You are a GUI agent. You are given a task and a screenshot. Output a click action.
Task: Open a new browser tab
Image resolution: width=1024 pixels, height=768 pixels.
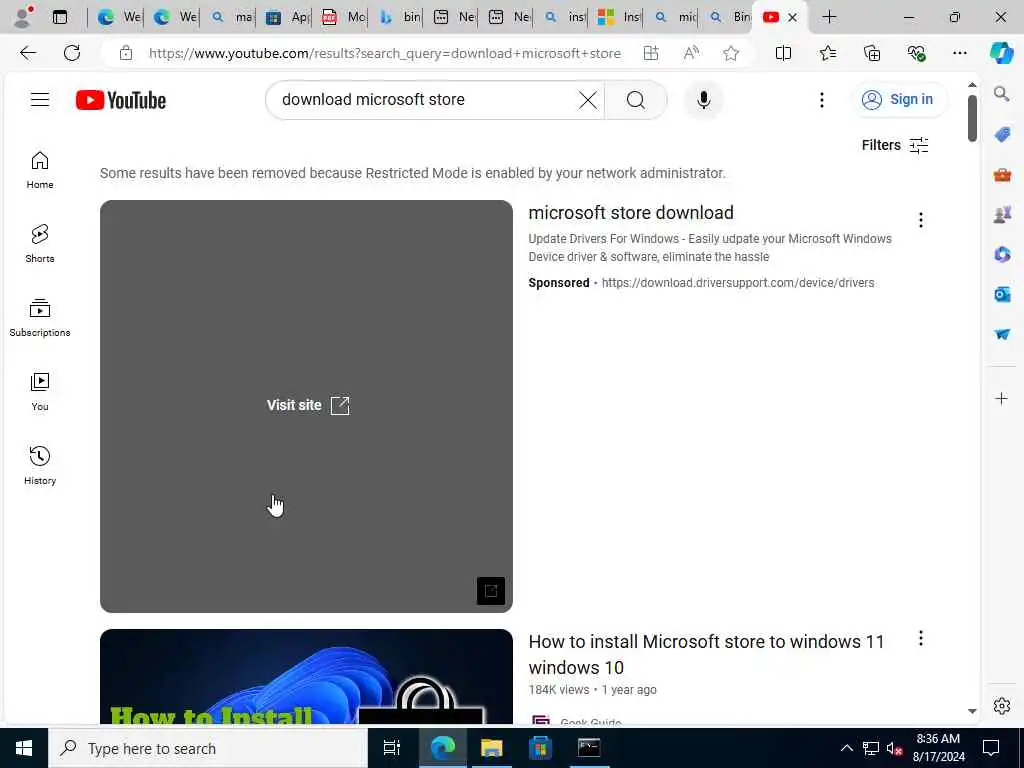[x=829, y=17]
